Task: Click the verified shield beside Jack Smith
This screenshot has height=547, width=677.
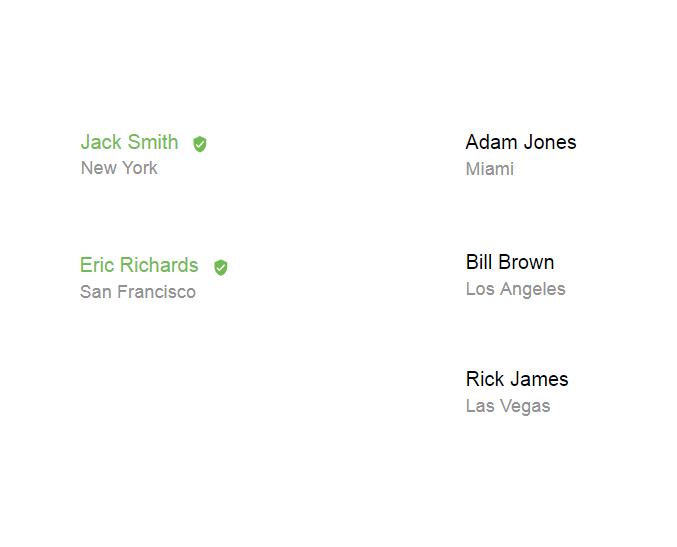Action: click(200, 144)
